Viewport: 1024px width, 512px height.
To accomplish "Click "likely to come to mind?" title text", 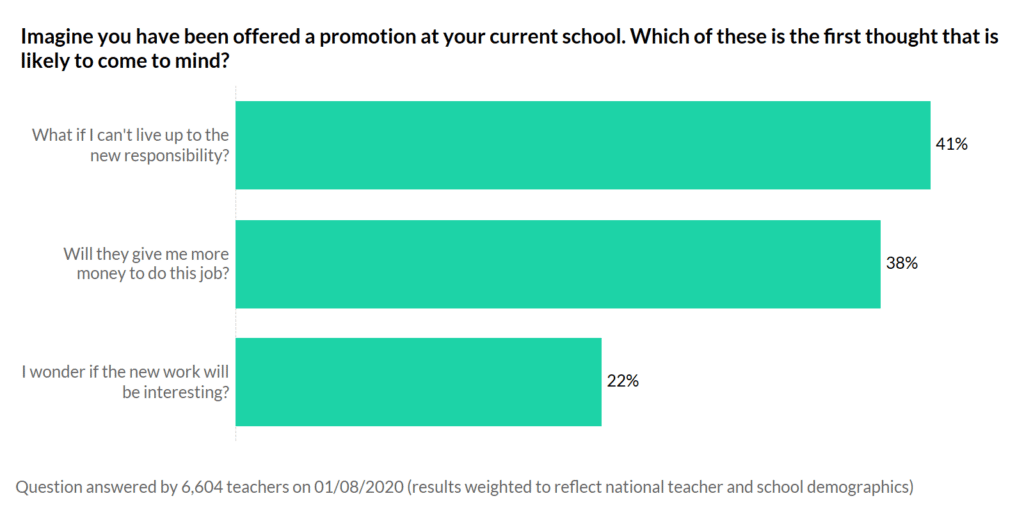I will click(x=125, y=61).
